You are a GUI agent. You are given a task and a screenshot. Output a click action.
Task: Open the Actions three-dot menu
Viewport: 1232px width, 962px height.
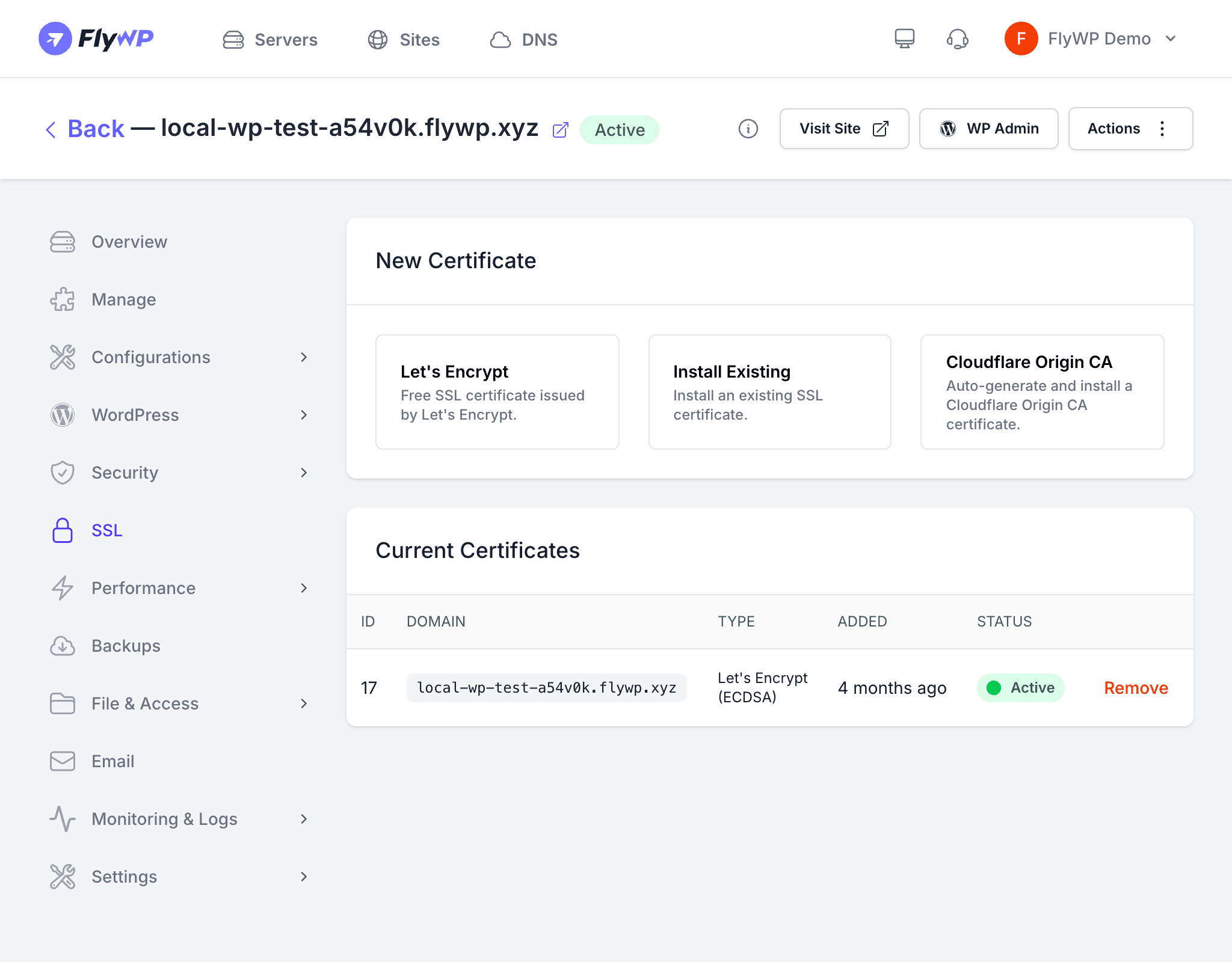tap(1162, 129)
